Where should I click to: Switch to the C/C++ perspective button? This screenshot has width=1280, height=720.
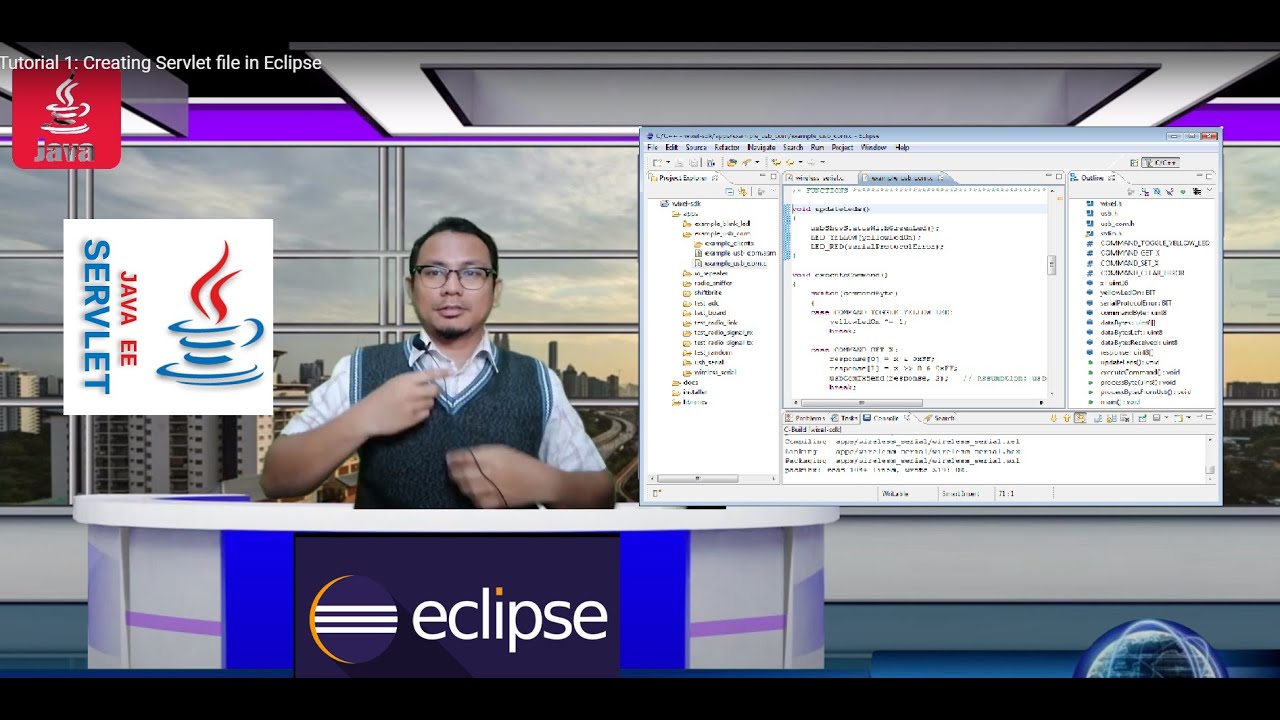pyautogui.click(x=1161, y=162)
